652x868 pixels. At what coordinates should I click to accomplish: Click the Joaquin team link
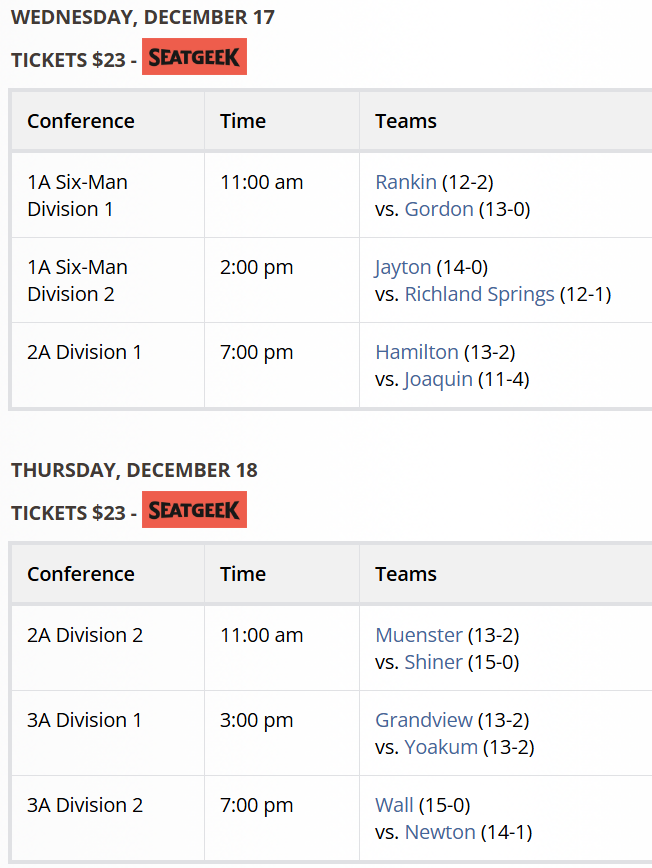point(438,379)
